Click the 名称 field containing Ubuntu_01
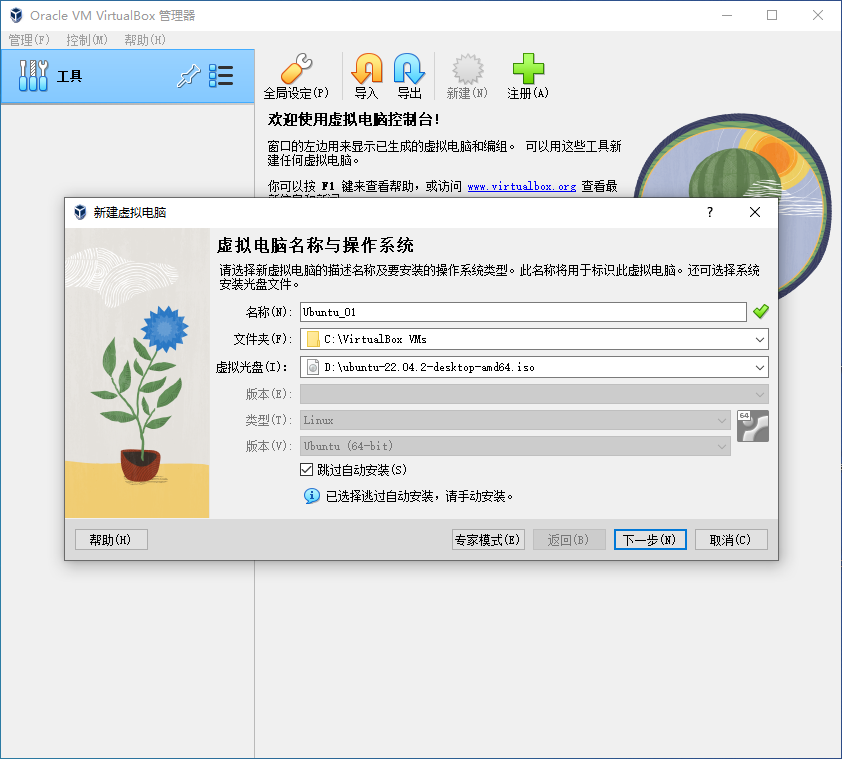The image size is (842, 759). [x=523, y=312]
